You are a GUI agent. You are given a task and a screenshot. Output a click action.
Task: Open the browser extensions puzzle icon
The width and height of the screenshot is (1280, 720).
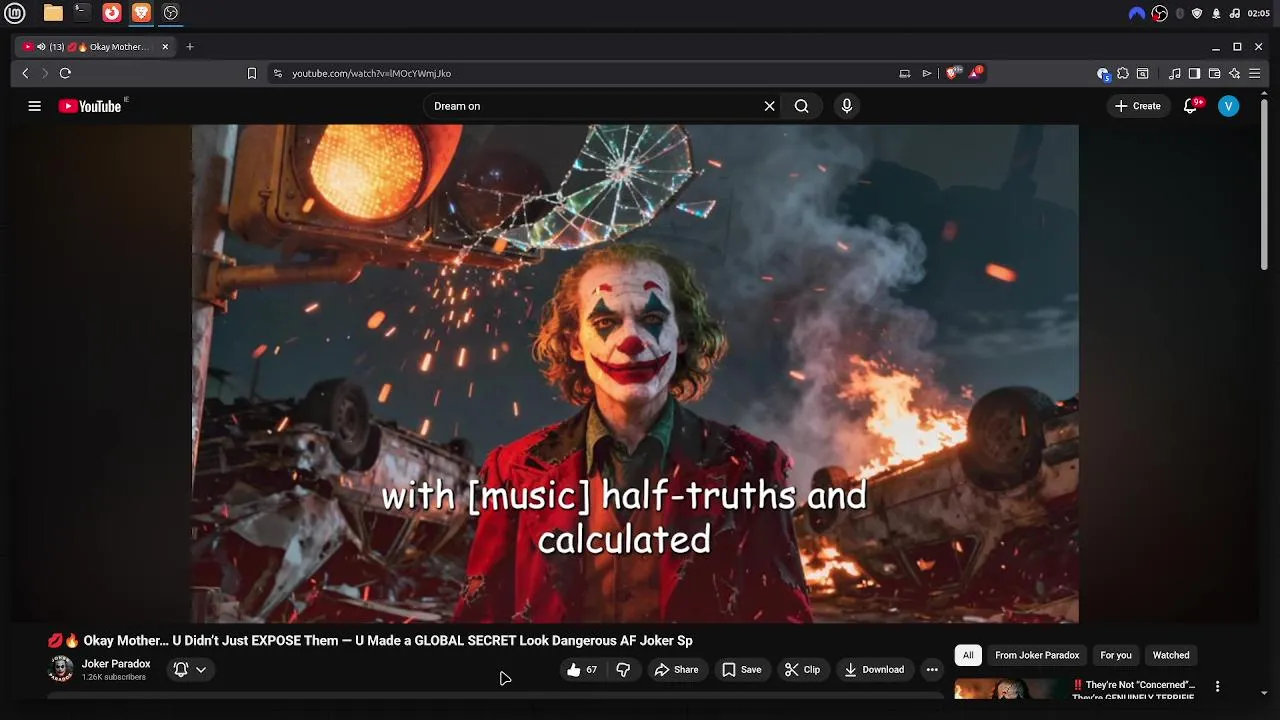point(1123,73)
